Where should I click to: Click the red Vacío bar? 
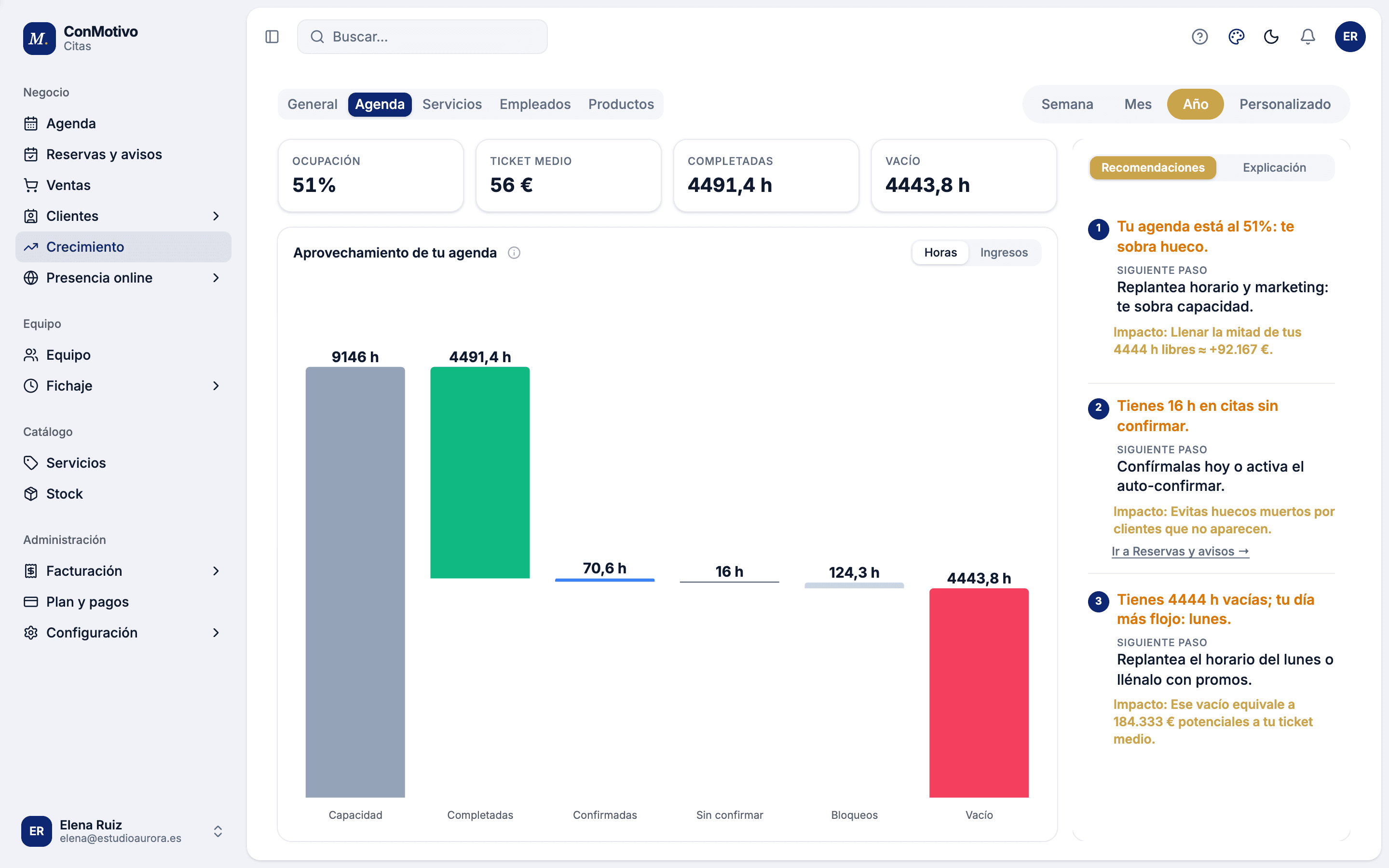coord(979,693)
